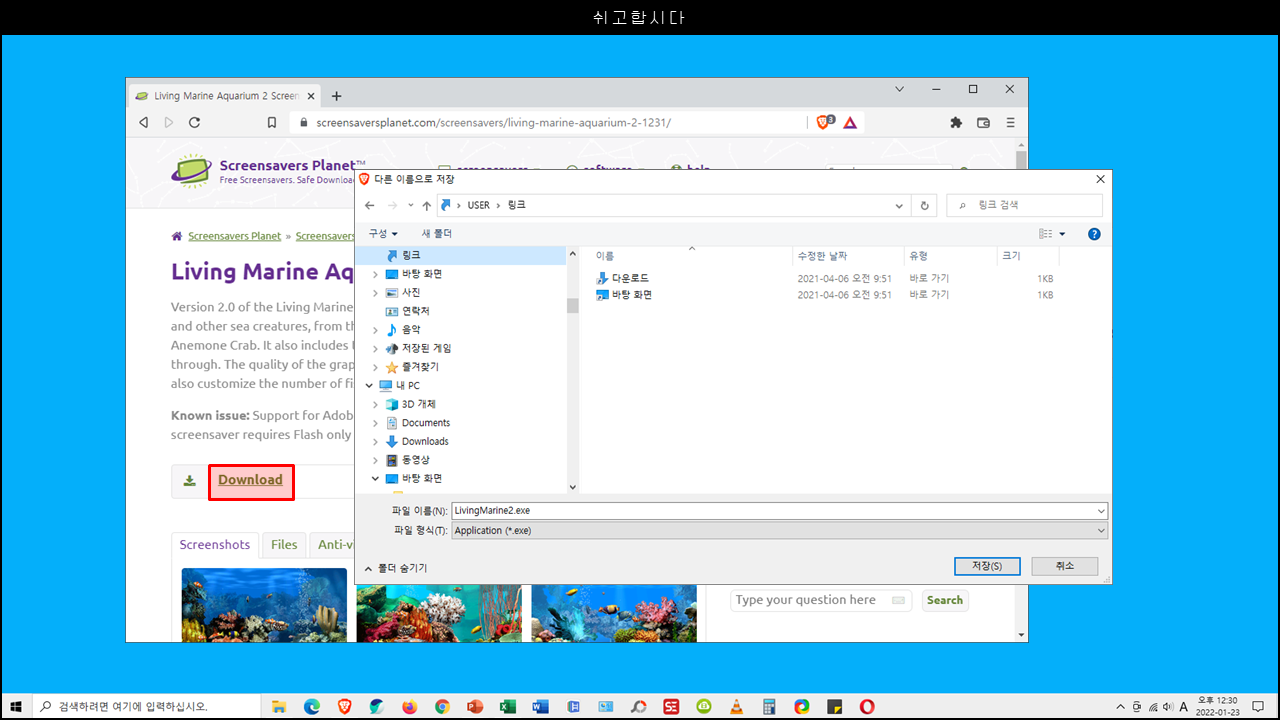Switch to the Screenshots tab on webpage
Screen dimensions: 1280x720
[x=215, y=545]
